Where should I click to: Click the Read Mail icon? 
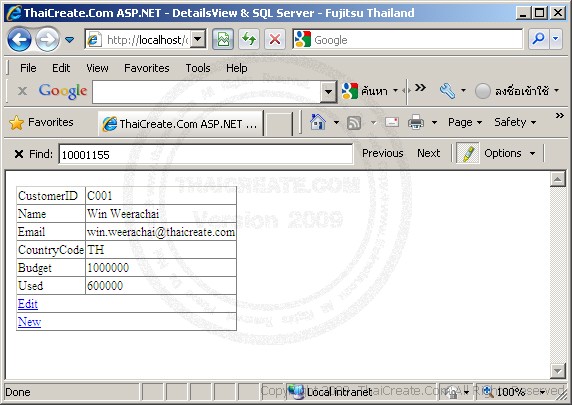(392, 122)
